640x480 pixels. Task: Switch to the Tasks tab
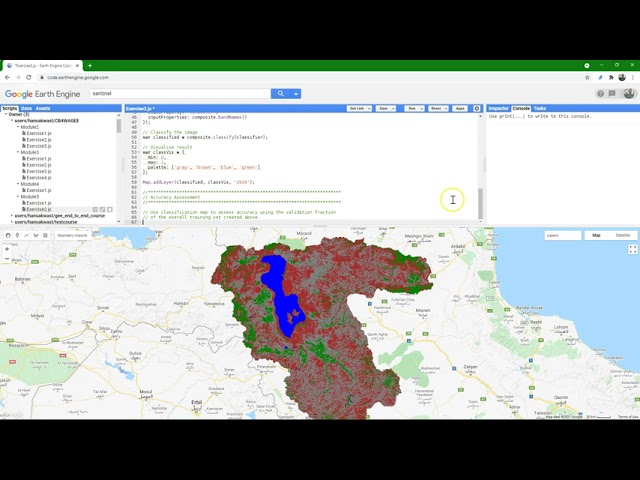(x=540, y=108)
